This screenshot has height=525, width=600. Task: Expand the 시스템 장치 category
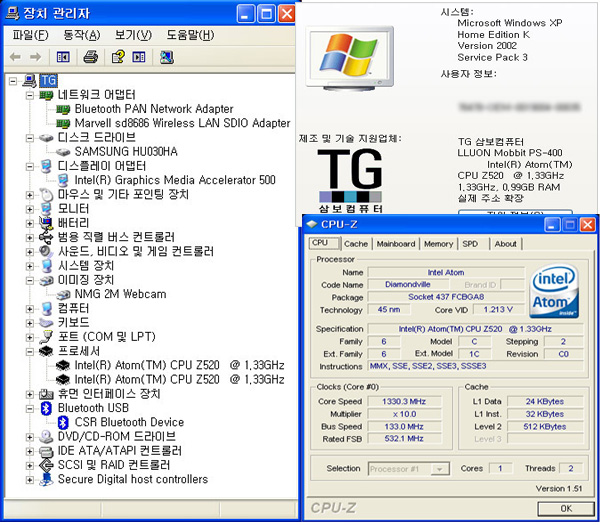pyautogui.click(x=29, y=266)
